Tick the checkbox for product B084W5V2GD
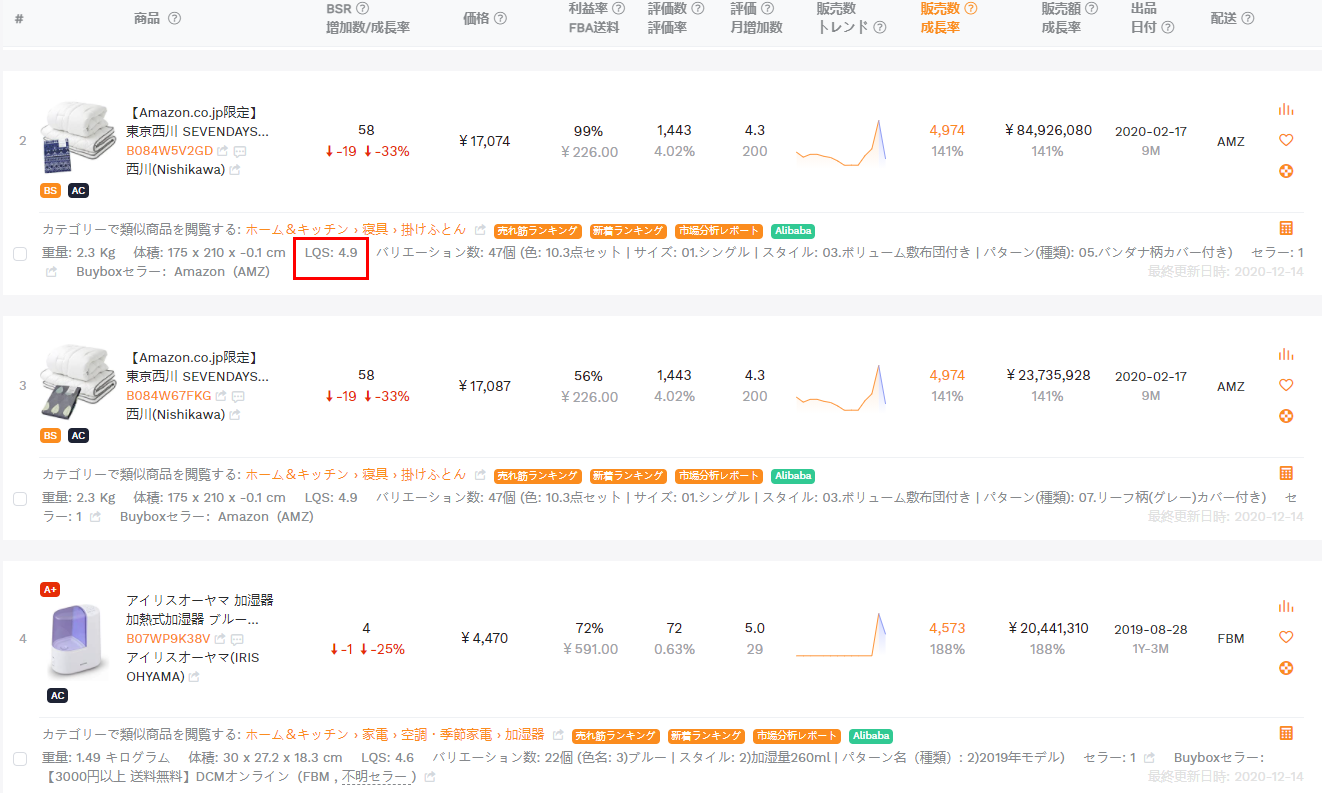 (x=20, y=254)
